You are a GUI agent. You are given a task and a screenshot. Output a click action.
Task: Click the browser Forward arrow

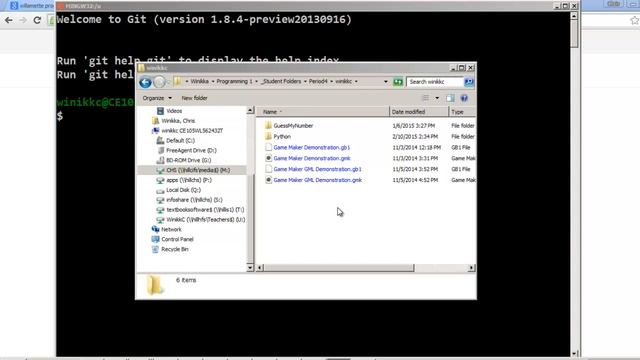coord(23,20)
